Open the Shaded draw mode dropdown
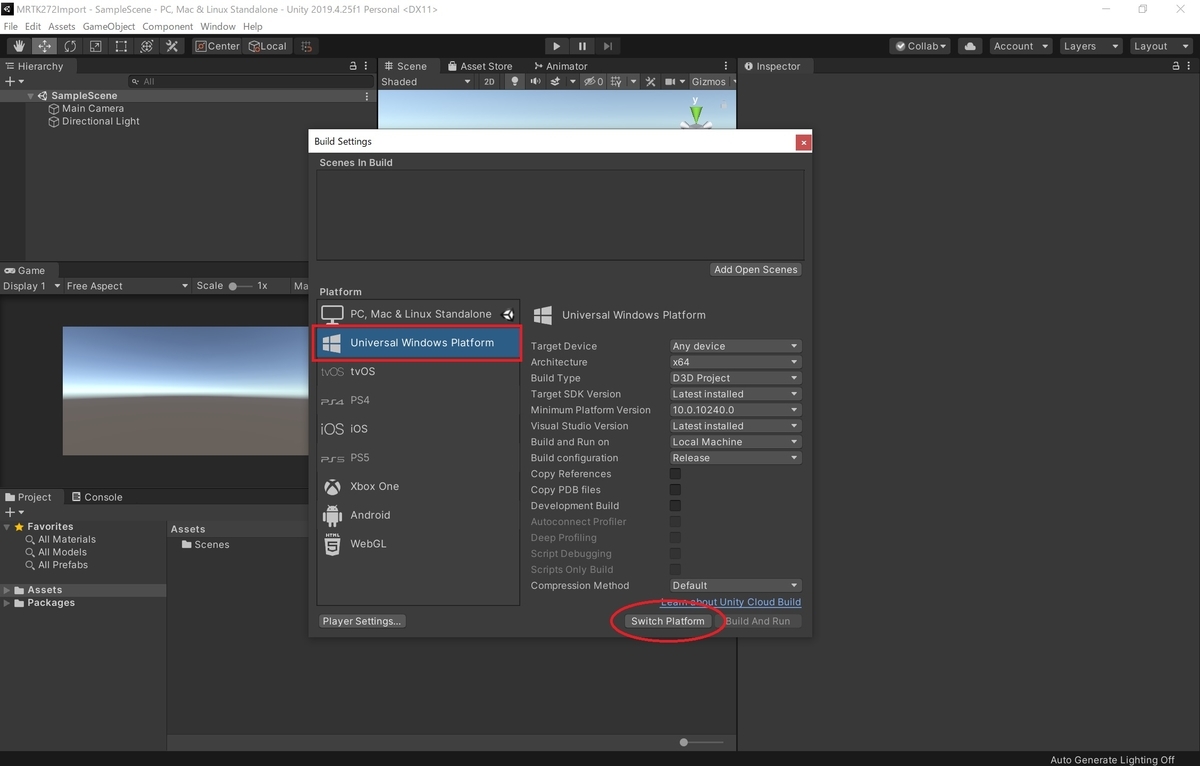 425,82
